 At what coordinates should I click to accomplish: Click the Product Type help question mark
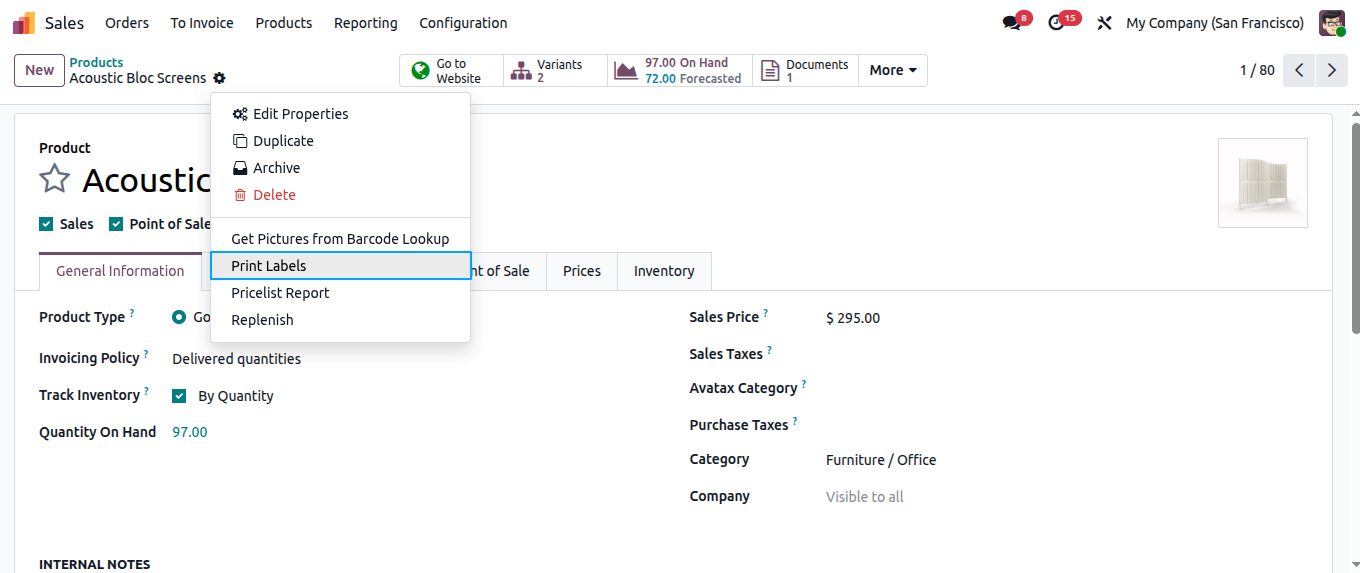pos(132,313)
